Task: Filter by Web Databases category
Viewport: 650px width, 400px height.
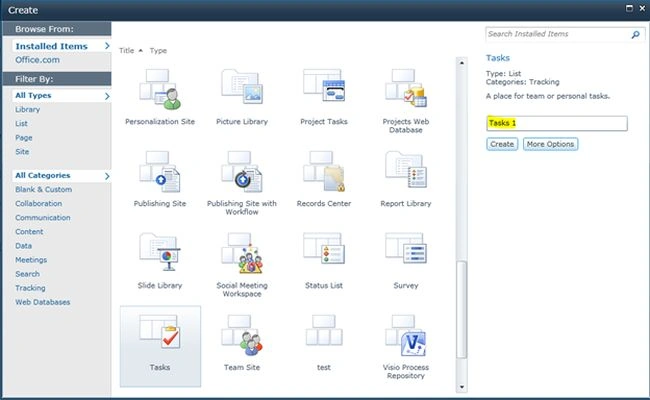Action: pyautogui.click(x=43, y=302)
